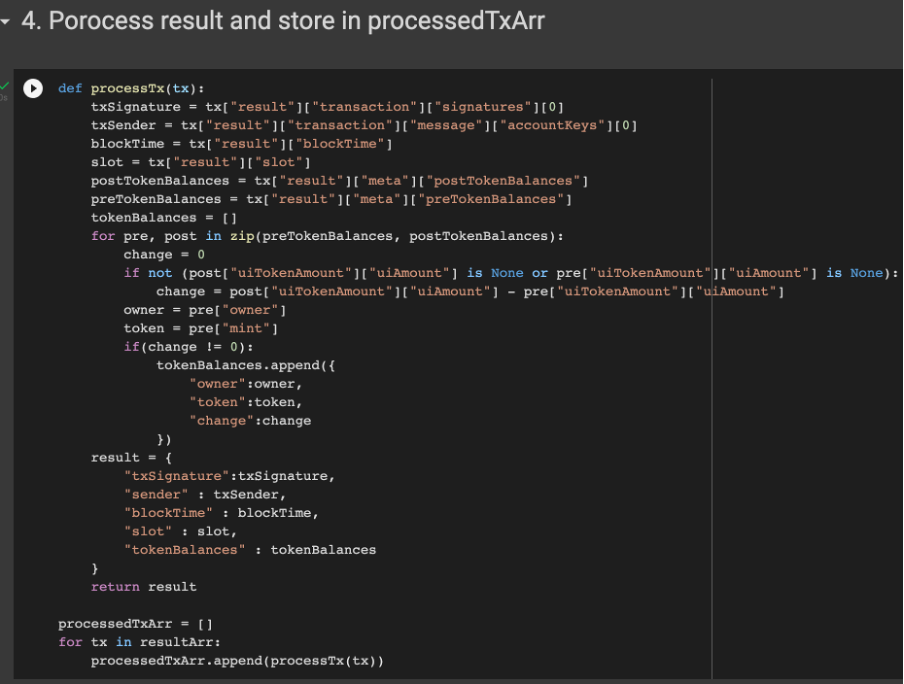
Task: Click the txSignature assignment line
Action: (x=327, y=107)
